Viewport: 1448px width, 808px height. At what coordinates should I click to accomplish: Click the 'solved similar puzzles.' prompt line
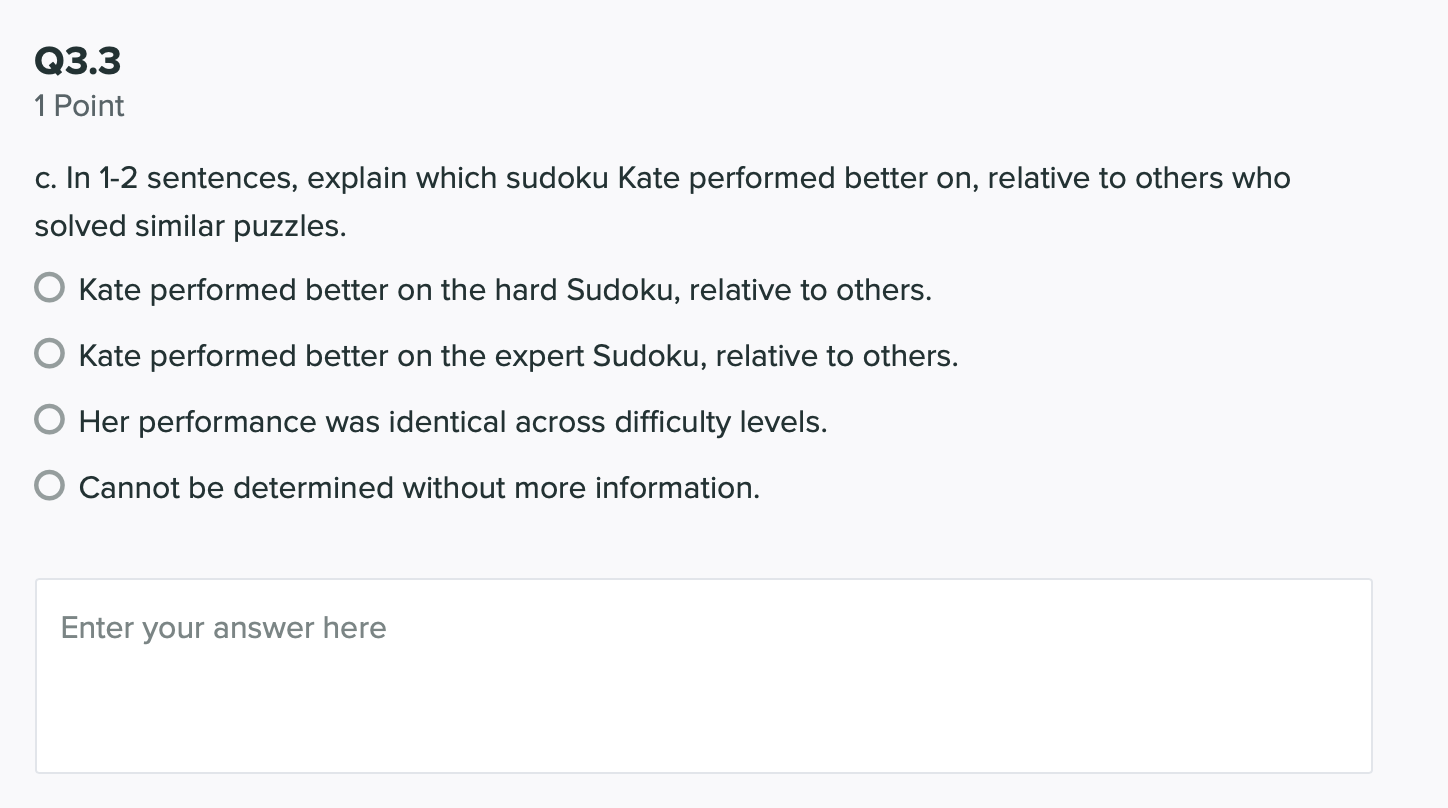coord(190,227)
